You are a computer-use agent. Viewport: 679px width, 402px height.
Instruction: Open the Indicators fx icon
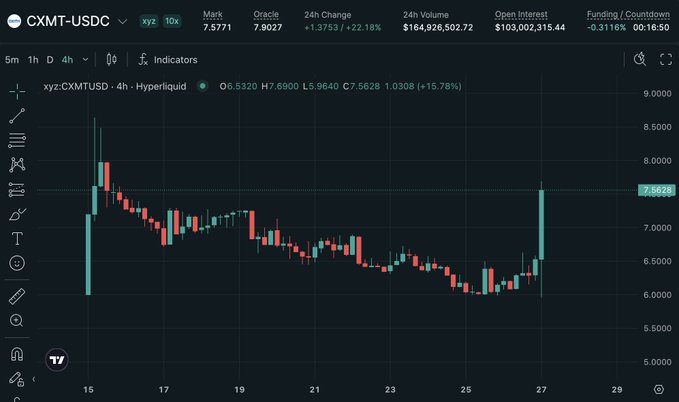click(143, 59)
